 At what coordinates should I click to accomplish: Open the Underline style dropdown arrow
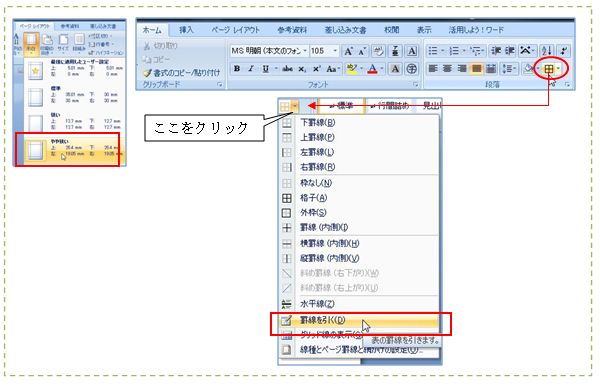tap(276, 69)
